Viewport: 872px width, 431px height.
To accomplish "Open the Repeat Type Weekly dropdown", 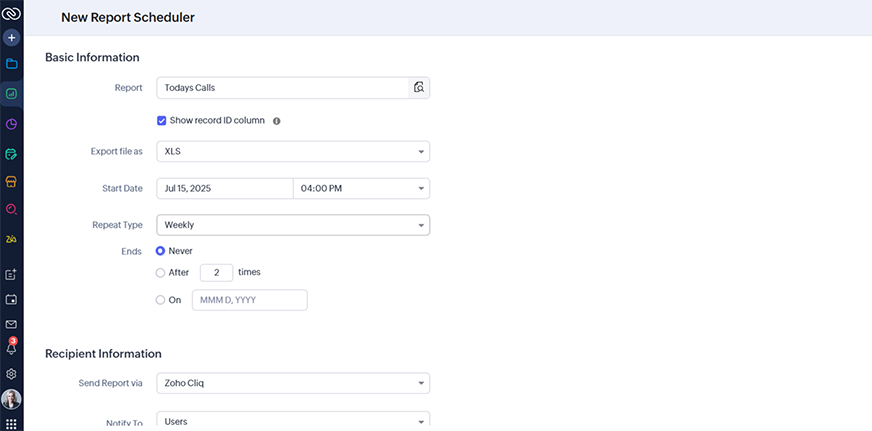I will [293, 225].
